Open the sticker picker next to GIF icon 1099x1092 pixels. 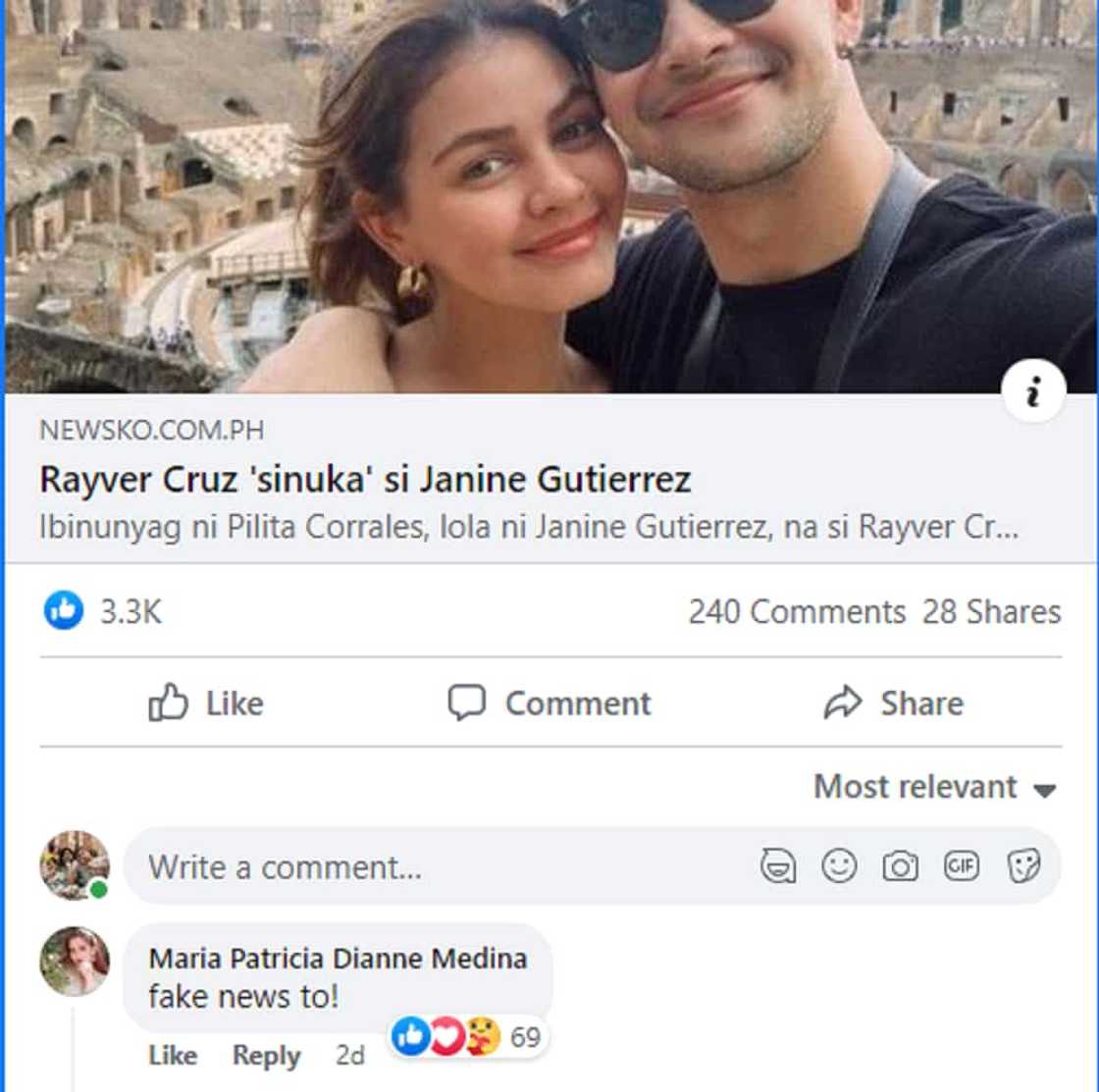tap(1026, 866)
